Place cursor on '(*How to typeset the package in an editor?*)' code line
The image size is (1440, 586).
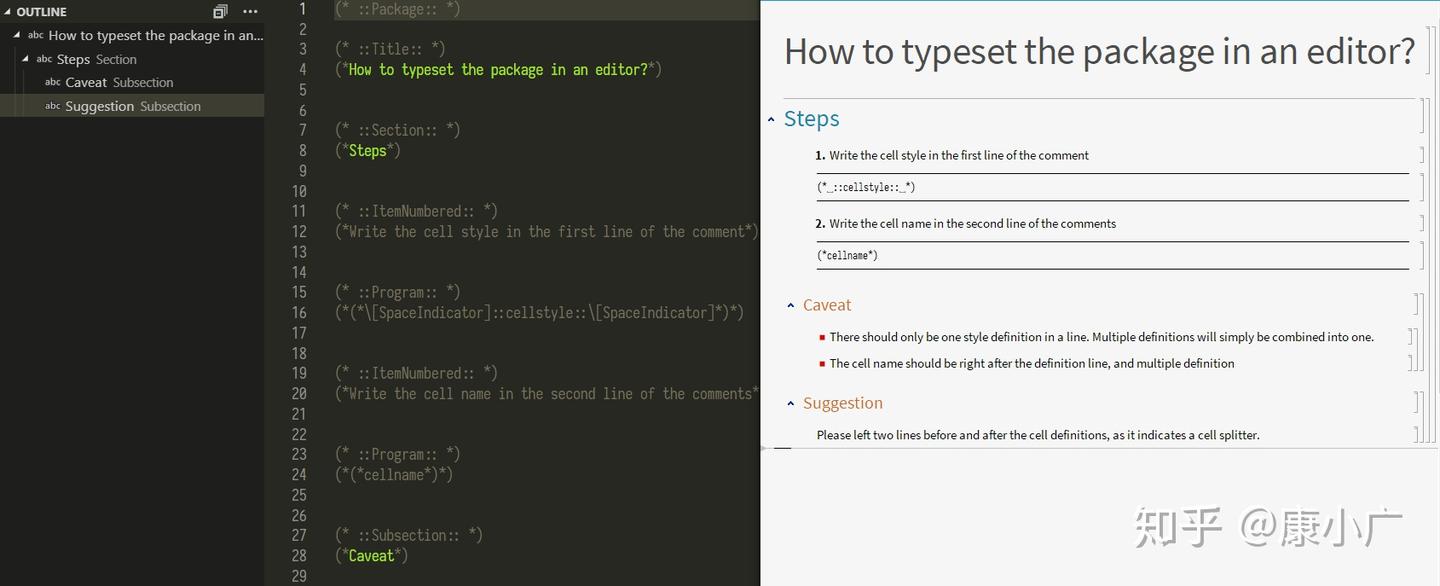pyautogui.click(x=498, y=70)
